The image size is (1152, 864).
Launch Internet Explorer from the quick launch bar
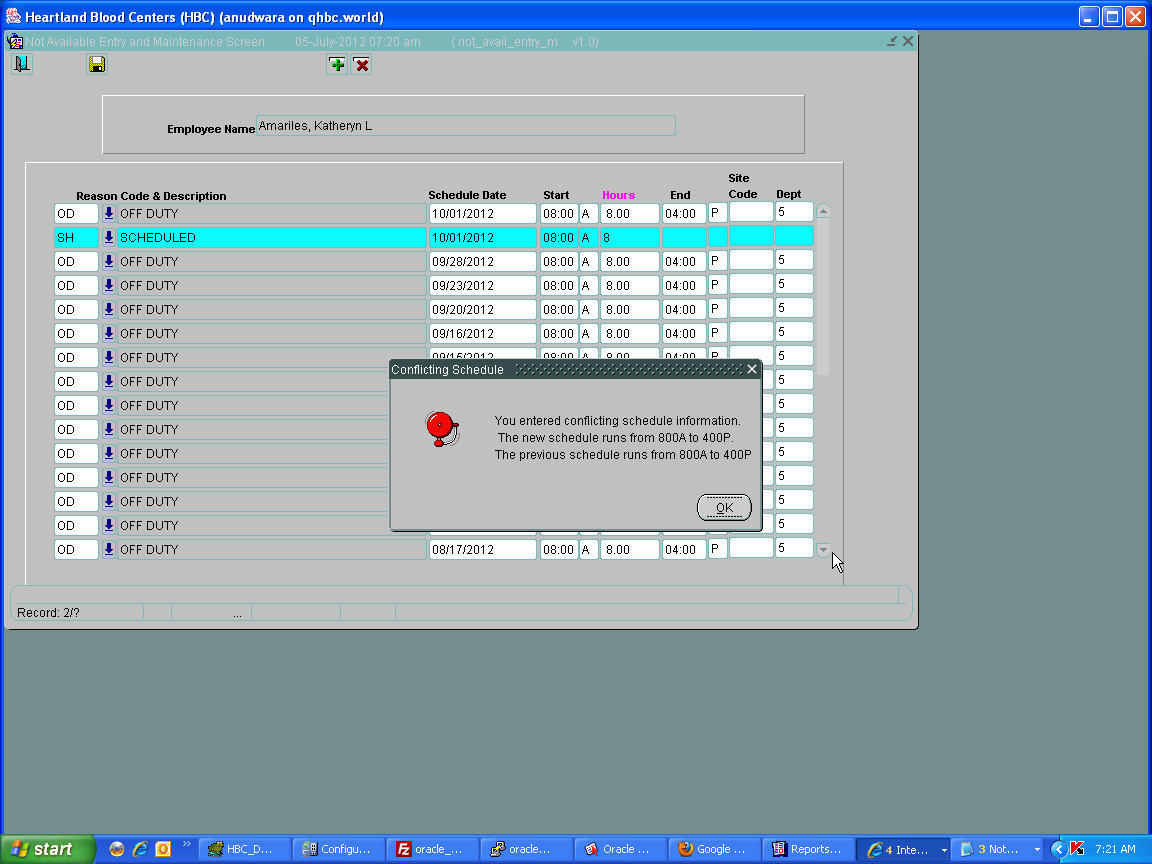pyautogui.click(x=140, y=849)
